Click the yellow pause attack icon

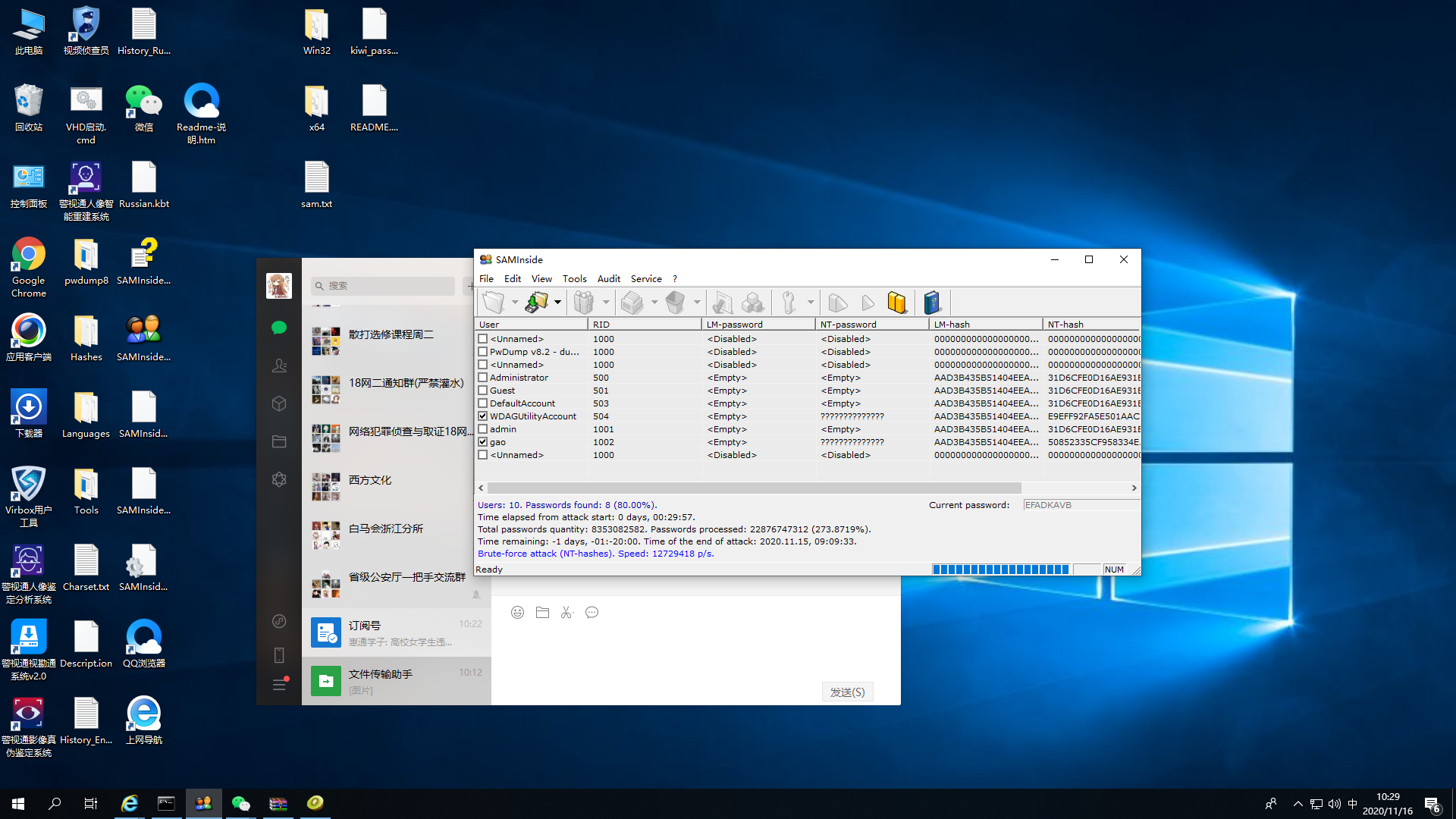click(x=897, y=303)
